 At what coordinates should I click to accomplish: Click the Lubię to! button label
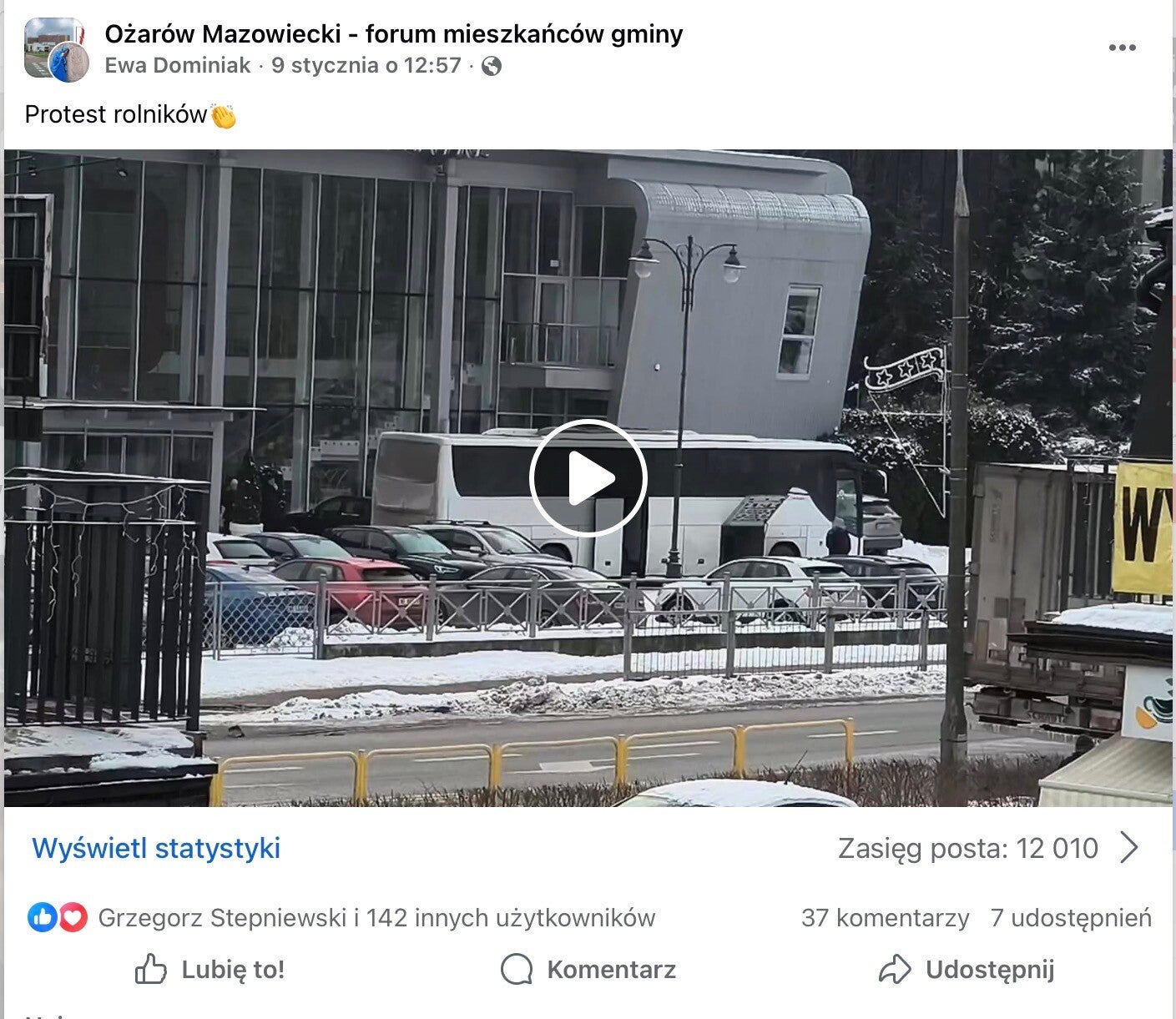(233, 970)
